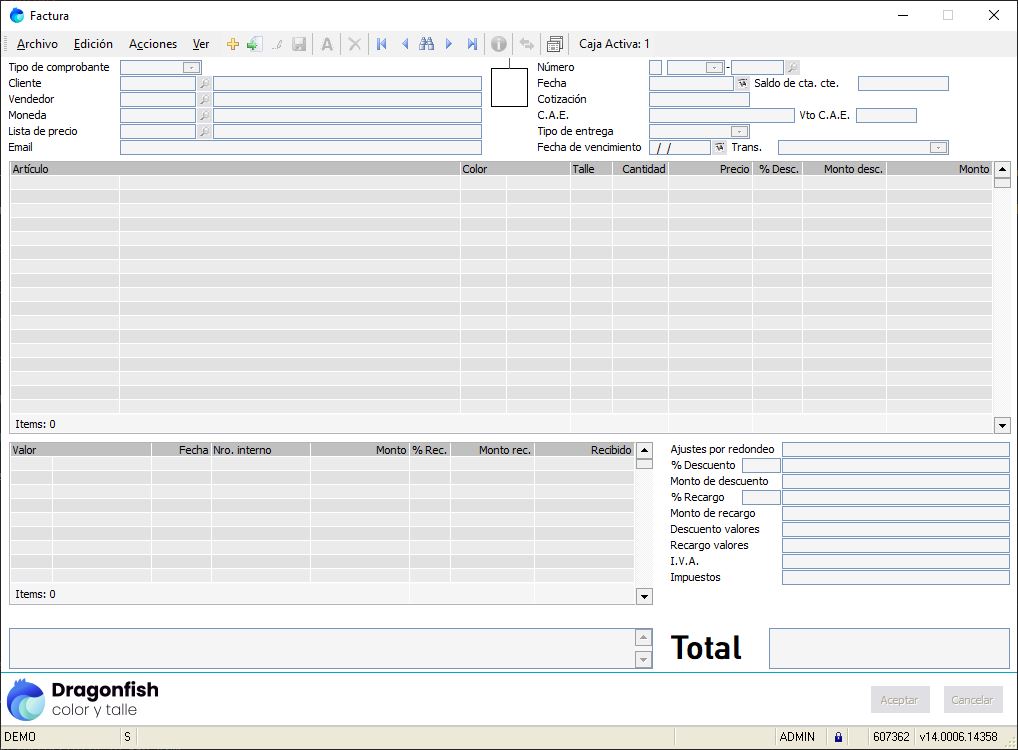Open the Tipo de entrega dropdown
Viewport: 1018px width, 750px height.
pyautogui.click(x=739, y=132)
